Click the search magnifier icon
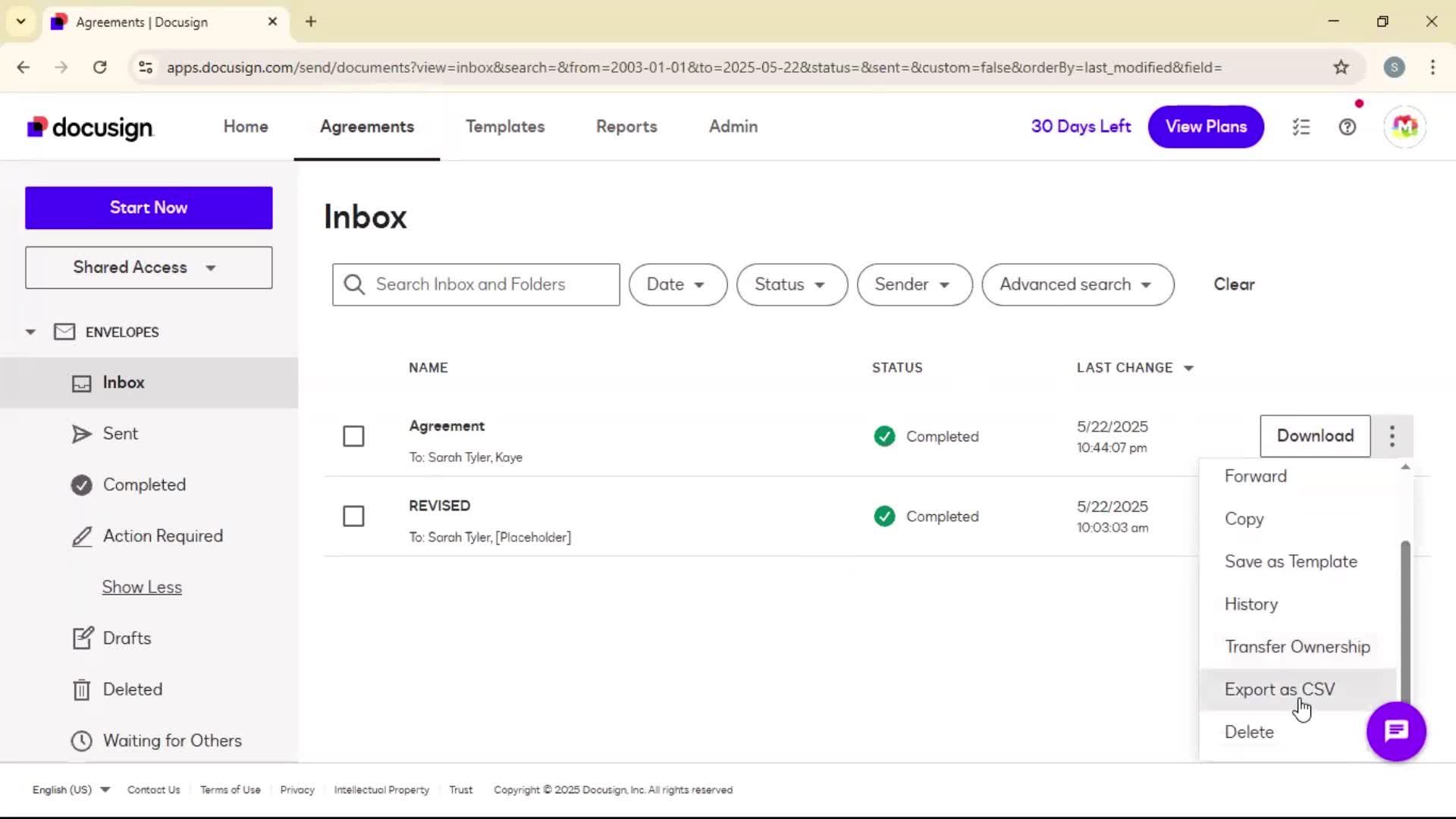The width and height of the screenshot is (1456, 819). pos(354,284)
